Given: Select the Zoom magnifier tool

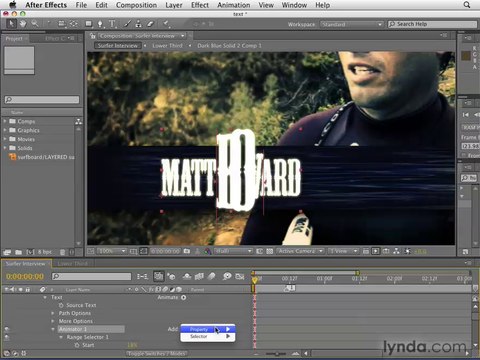Looking at the screenshot, I should click(35, 24).
